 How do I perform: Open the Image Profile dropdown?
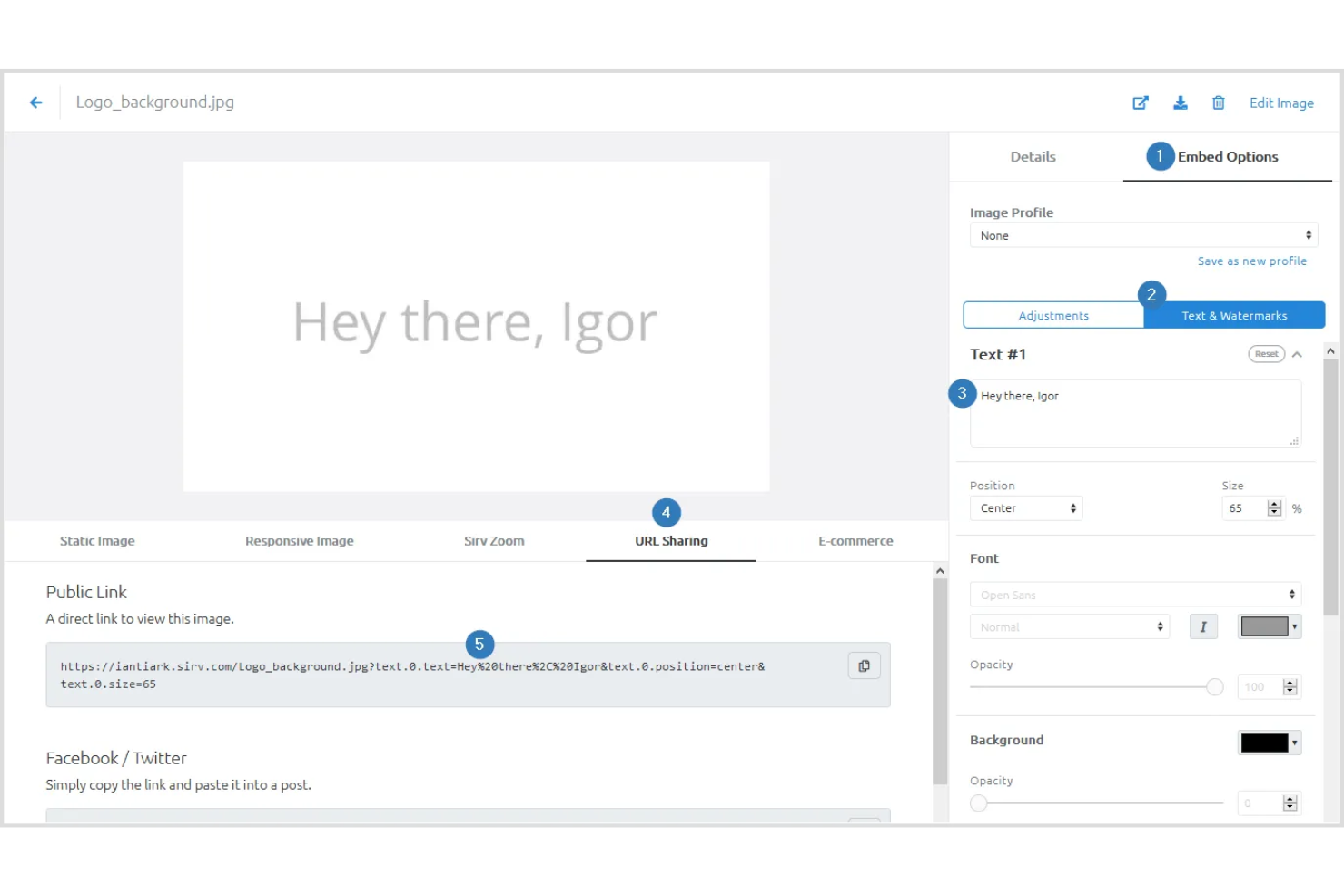point(1142,235)
